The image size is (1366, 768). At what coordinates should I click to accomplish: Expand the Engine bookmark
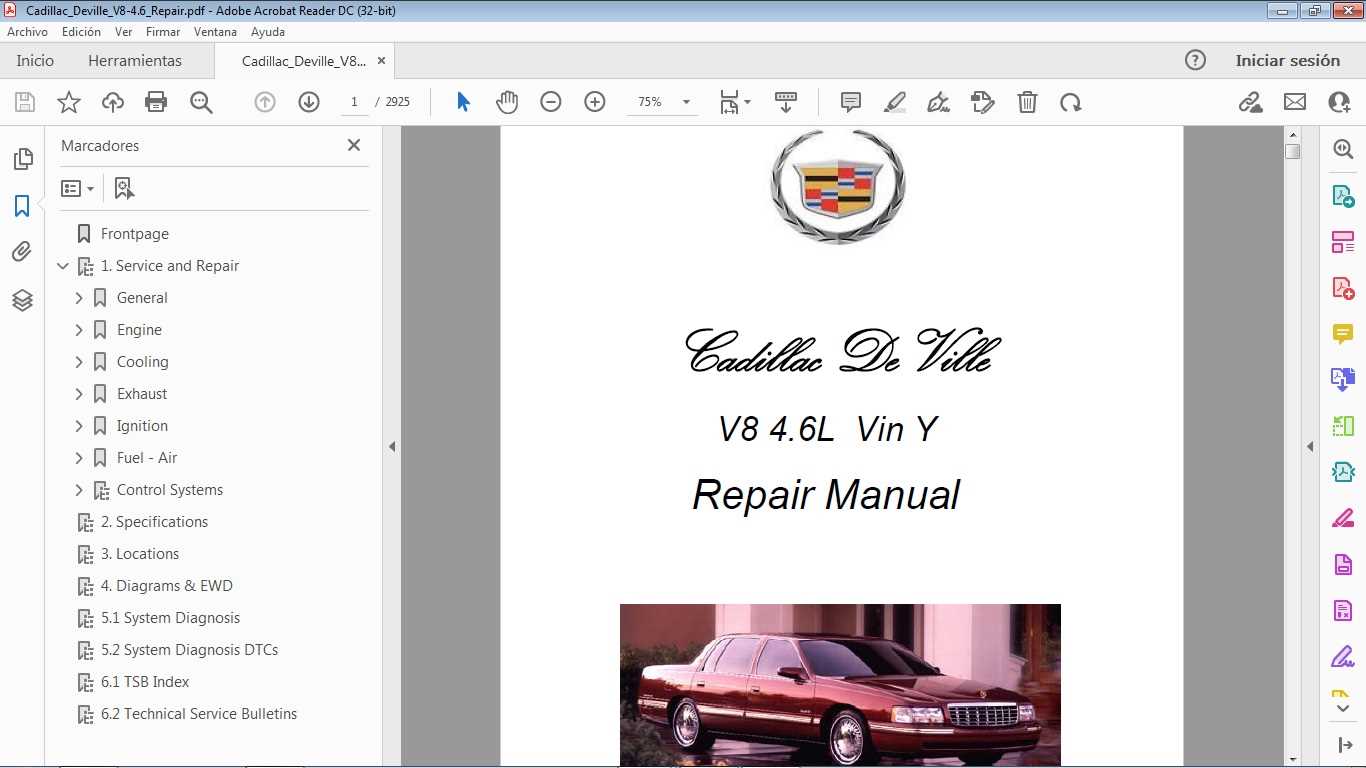(79, 330)
